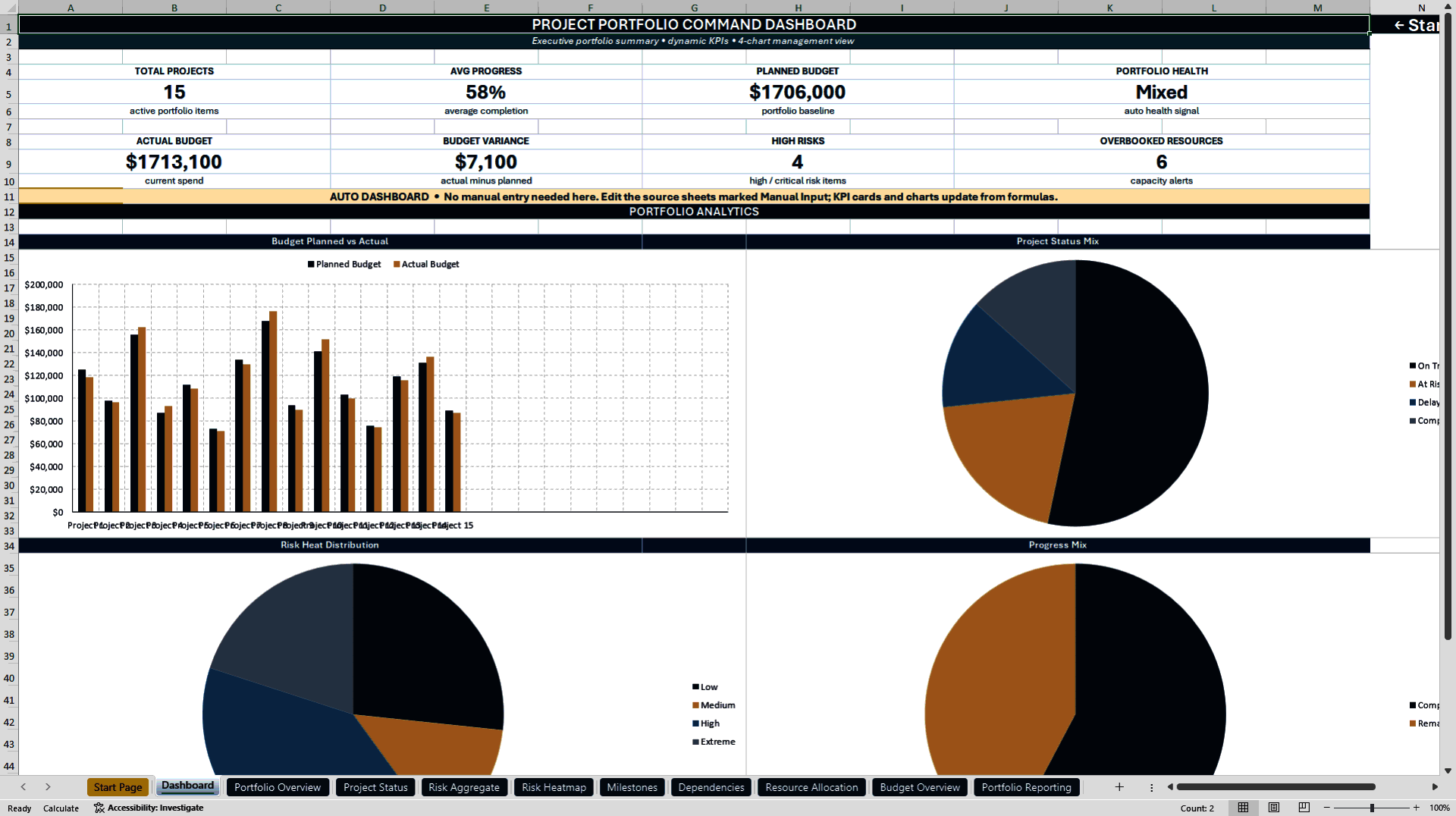
Task: Switch to Page Break Preview icon
Action: click(x=1304, y=808)
